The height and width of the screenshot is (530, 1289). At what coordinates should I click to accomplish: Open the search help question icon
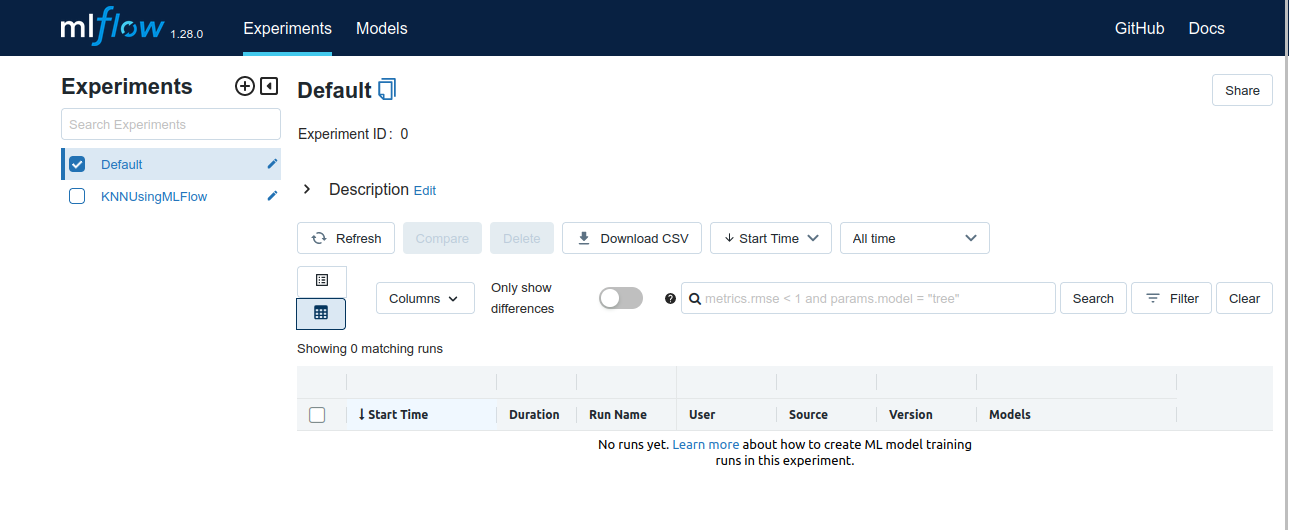pos(670,298)
